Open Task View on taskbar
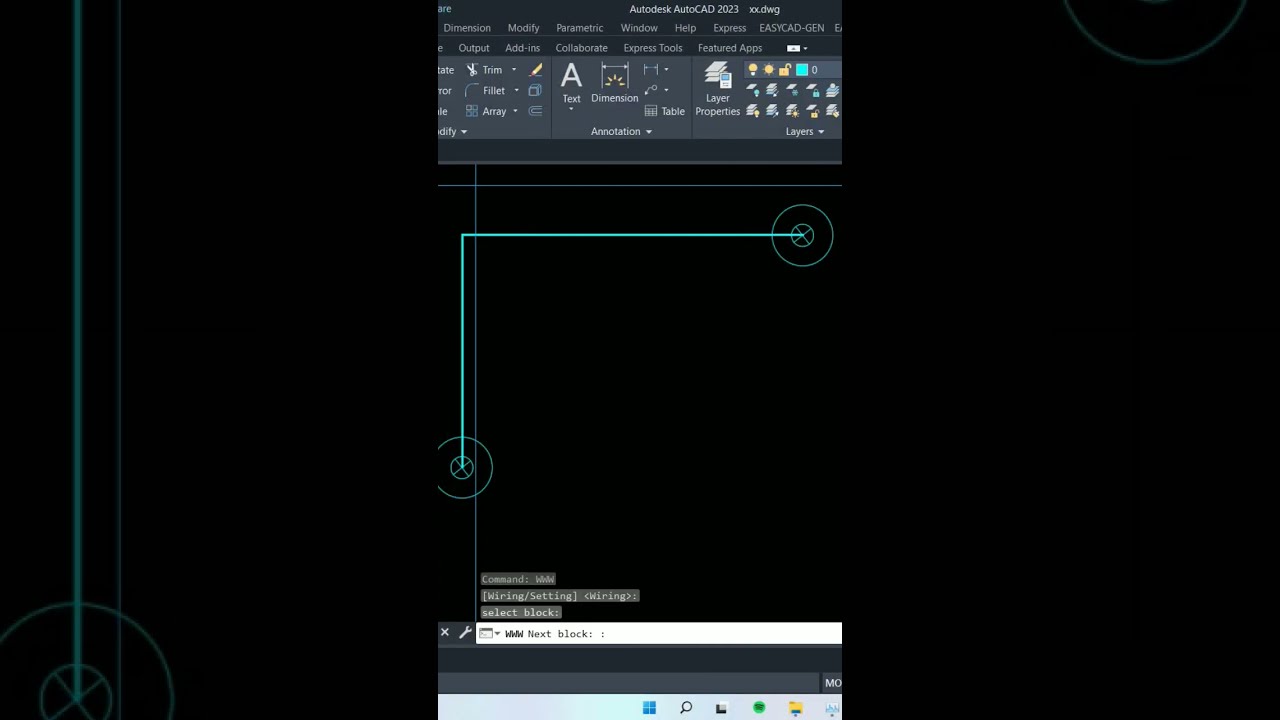 [x=721, y=708]
